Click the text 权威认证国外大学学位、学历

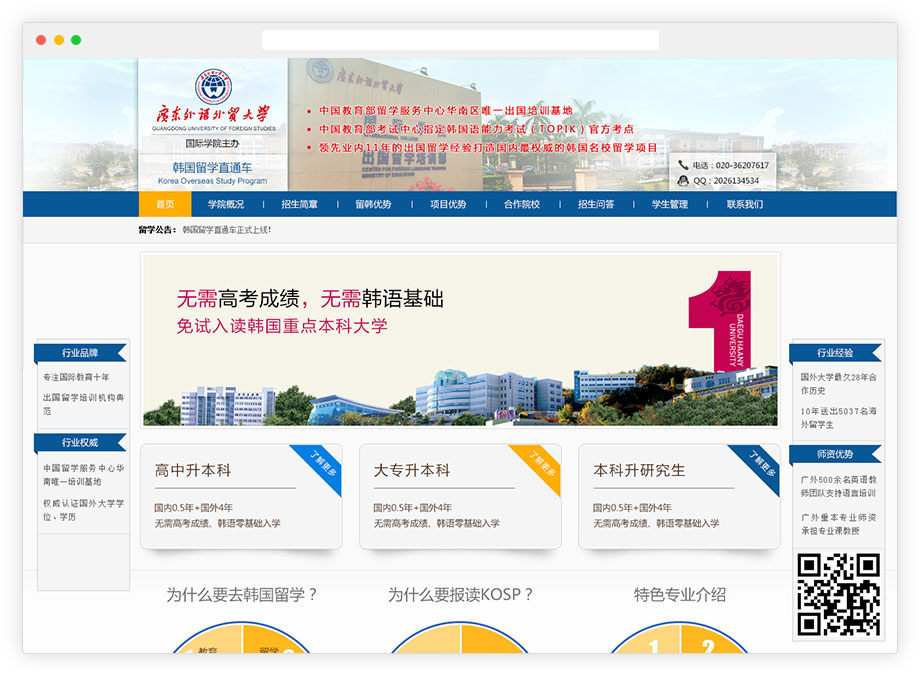coord(83,510)
